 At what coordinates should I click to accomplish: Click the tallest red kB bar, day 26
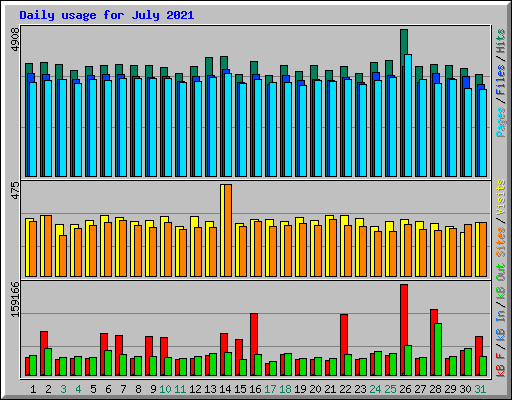coord(403,315)
